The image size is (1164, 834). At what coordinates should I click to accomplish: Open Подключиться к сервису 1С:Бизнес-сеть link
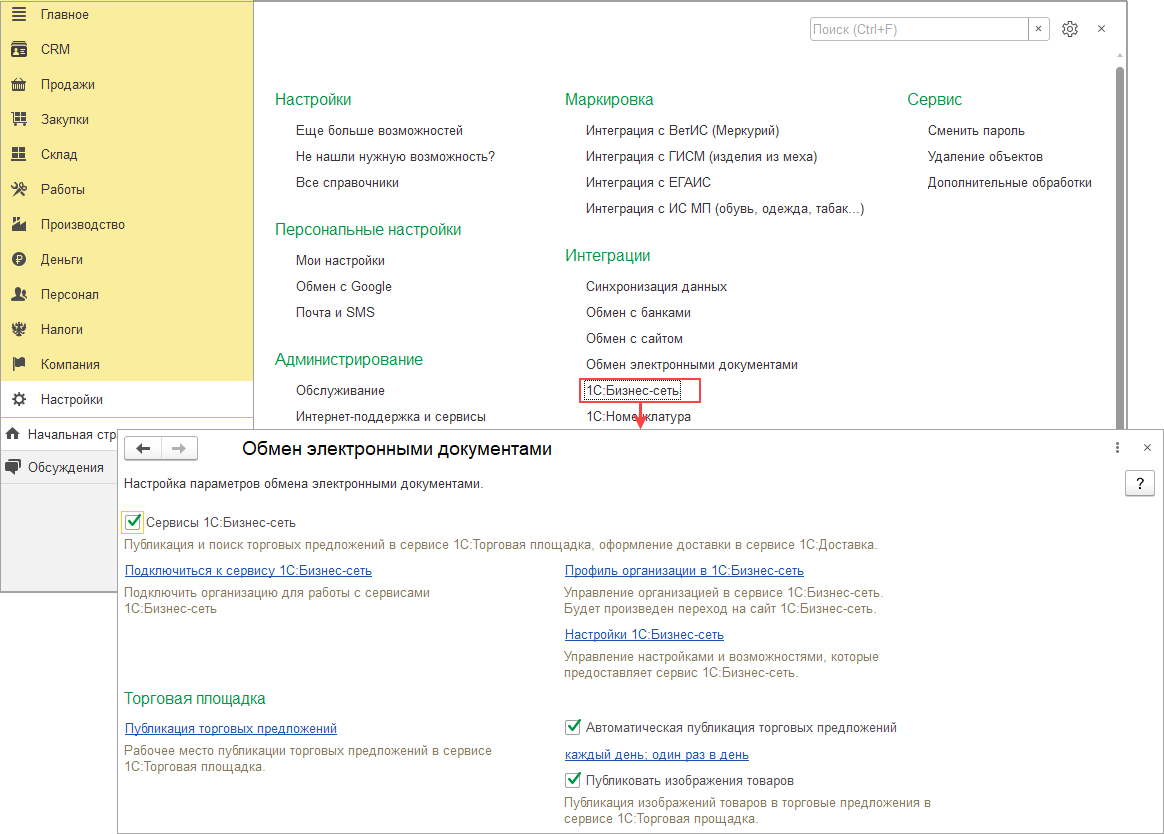[x=248, y=570]
